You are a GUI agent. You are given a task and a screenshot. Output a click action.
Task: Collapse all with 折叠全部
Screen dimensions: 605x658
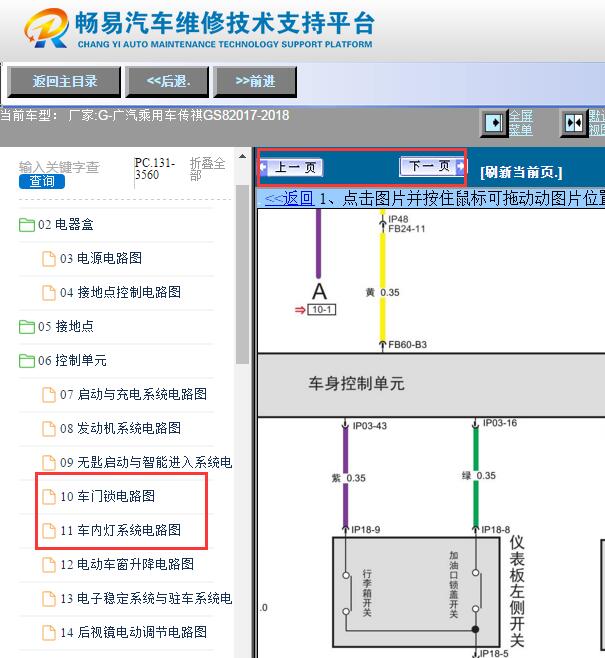click(208, 169)
